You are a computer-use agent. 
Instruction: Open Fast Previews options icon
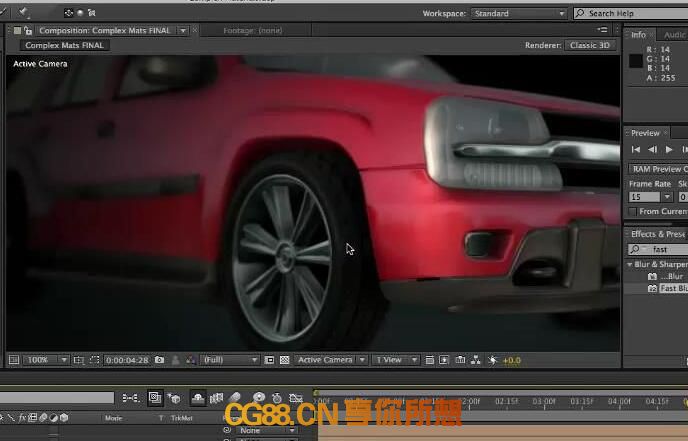(444, 360)
